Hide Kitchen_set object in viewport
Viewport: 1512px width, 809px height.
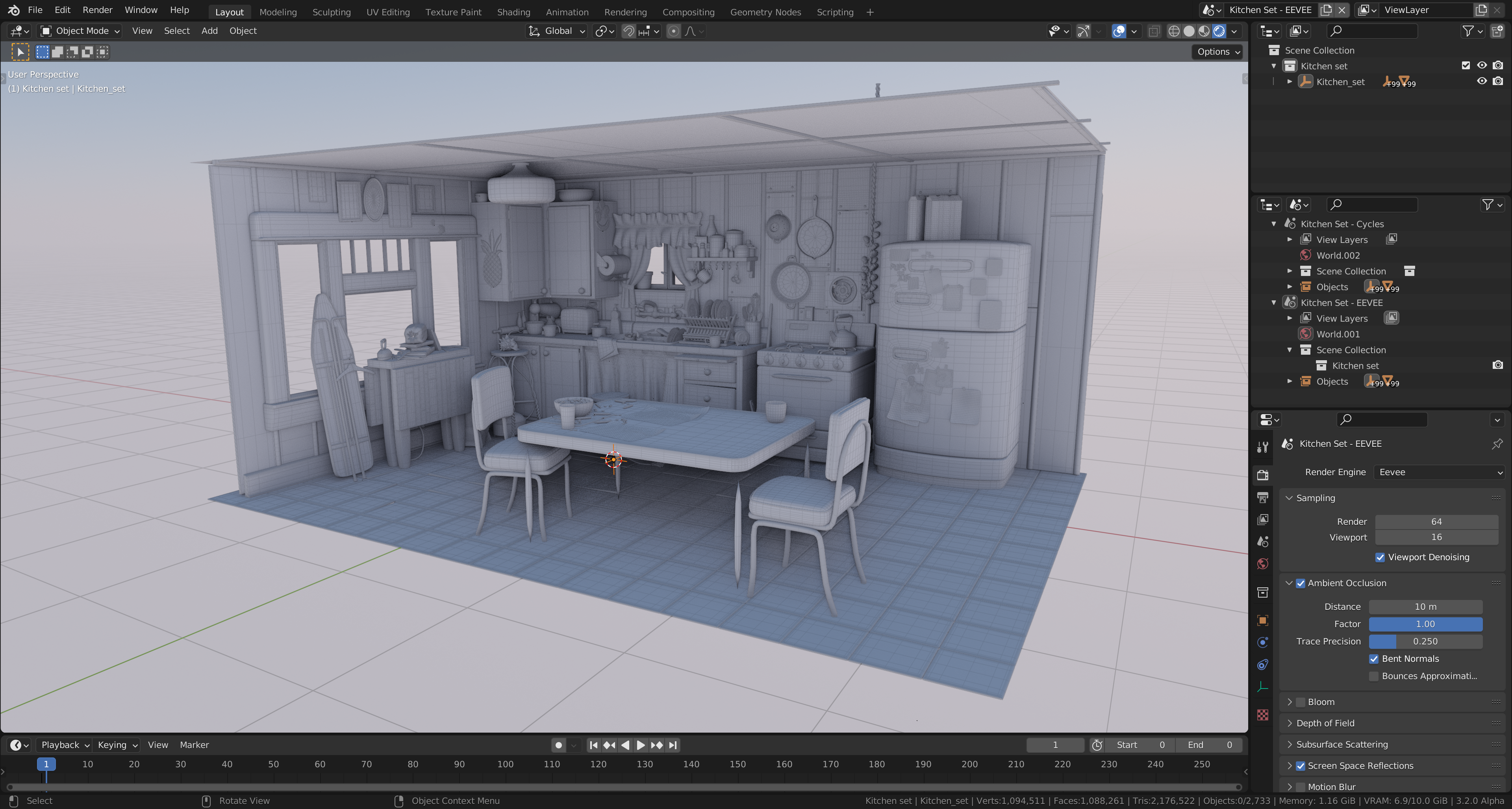[1481, 81]
